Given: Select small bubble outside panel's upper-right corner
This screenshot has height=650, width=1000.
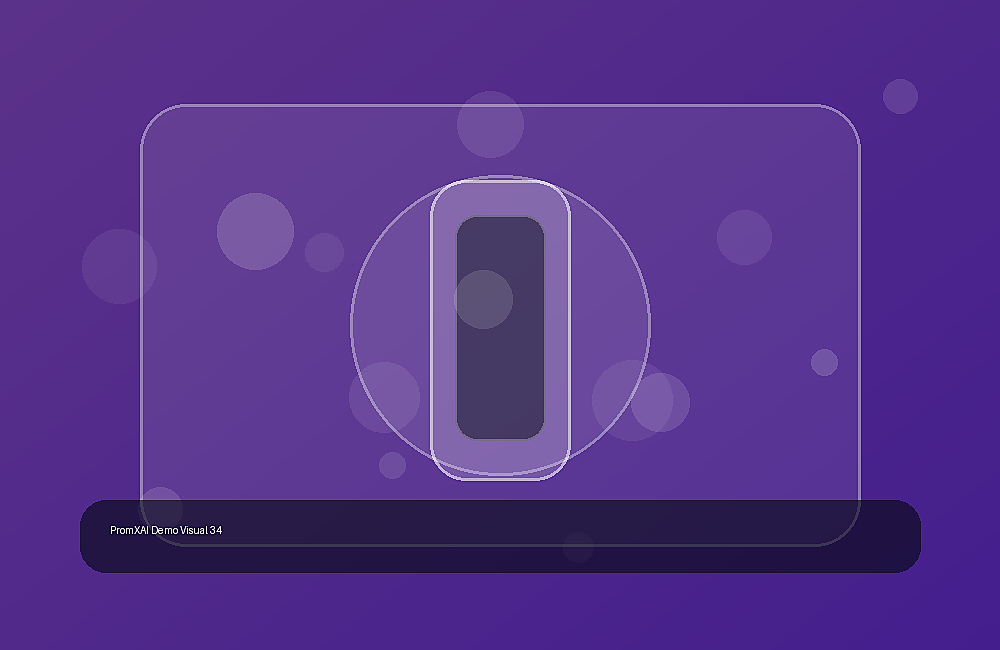Looking at the screenshot, I should [x=901, y=96].
